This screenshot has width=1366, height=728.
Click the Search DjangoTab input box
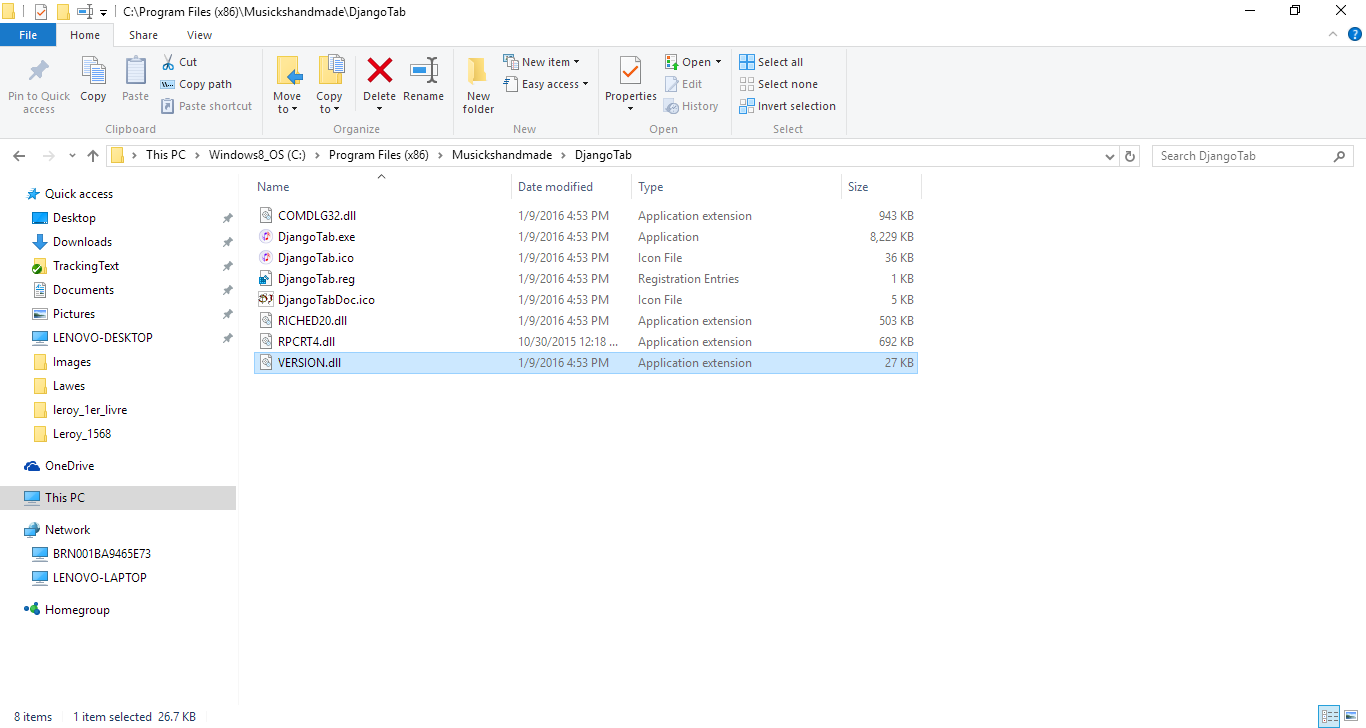coord(1243,156)
